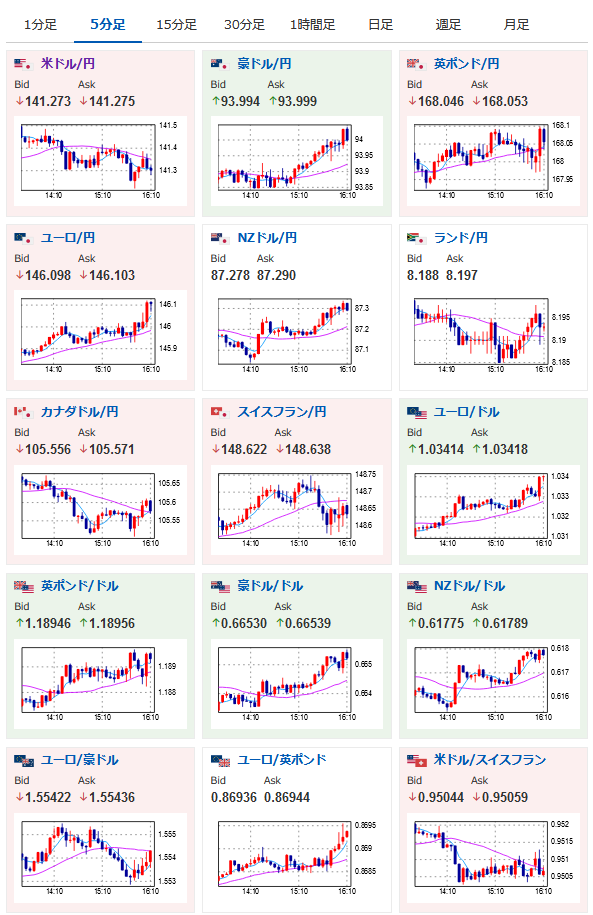Switch to the 1時間足 tab

[x=312, y=25]
